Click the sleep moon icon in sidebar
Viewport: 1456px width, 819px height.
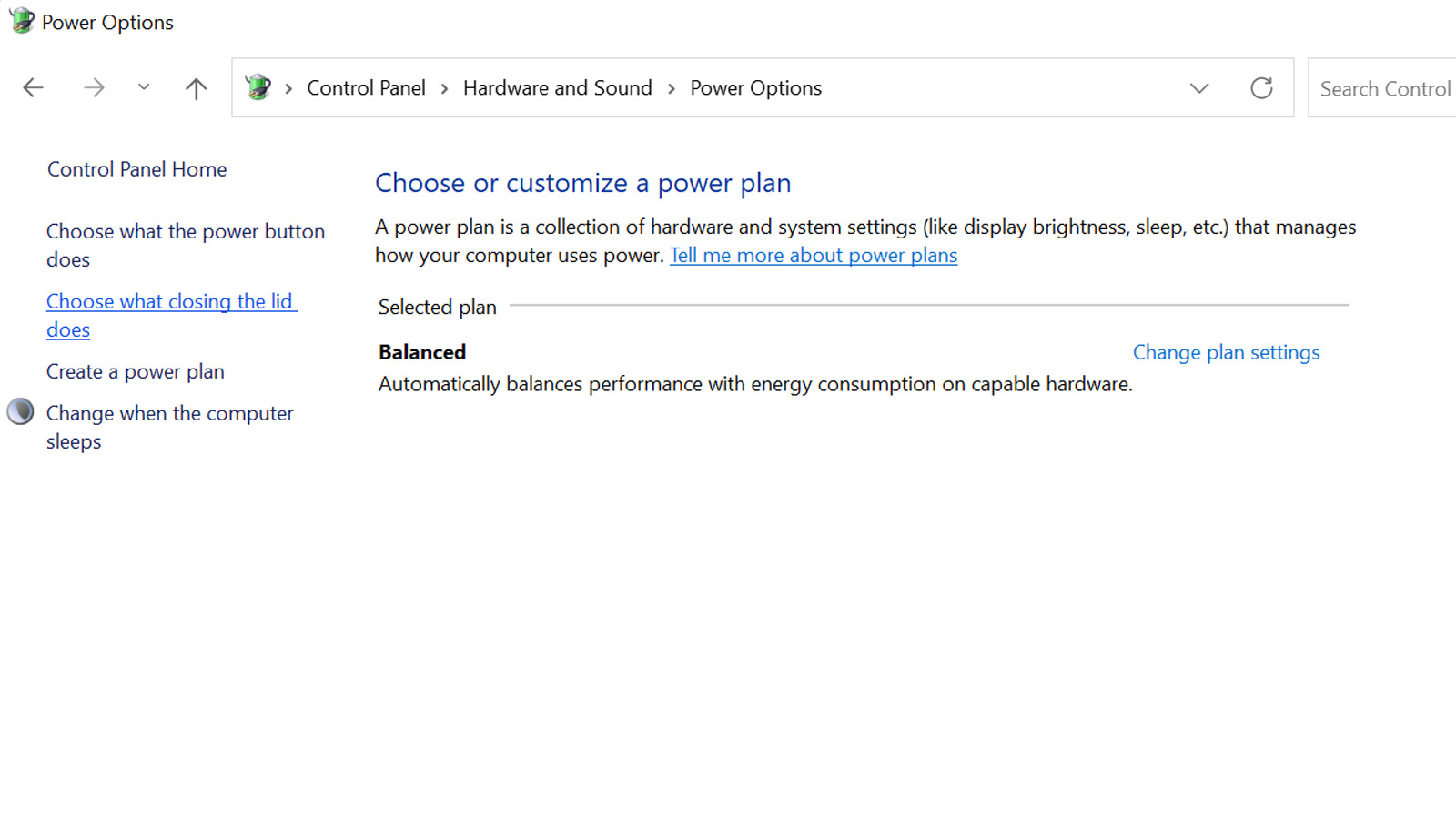pyautogui.click(x=20, y=412)
